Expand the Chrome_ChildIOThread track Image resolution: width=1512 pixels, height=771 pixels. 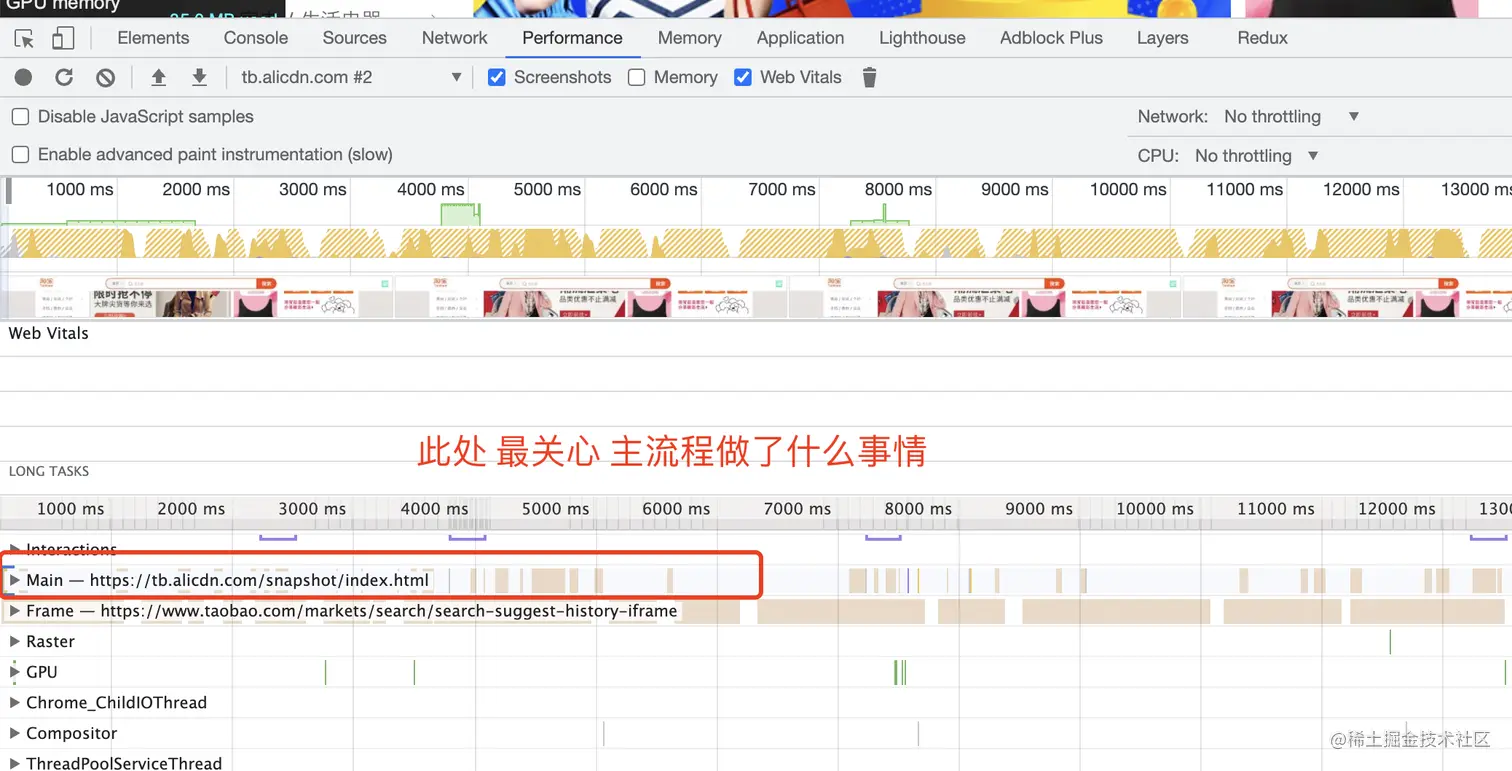tap(15, 702)
